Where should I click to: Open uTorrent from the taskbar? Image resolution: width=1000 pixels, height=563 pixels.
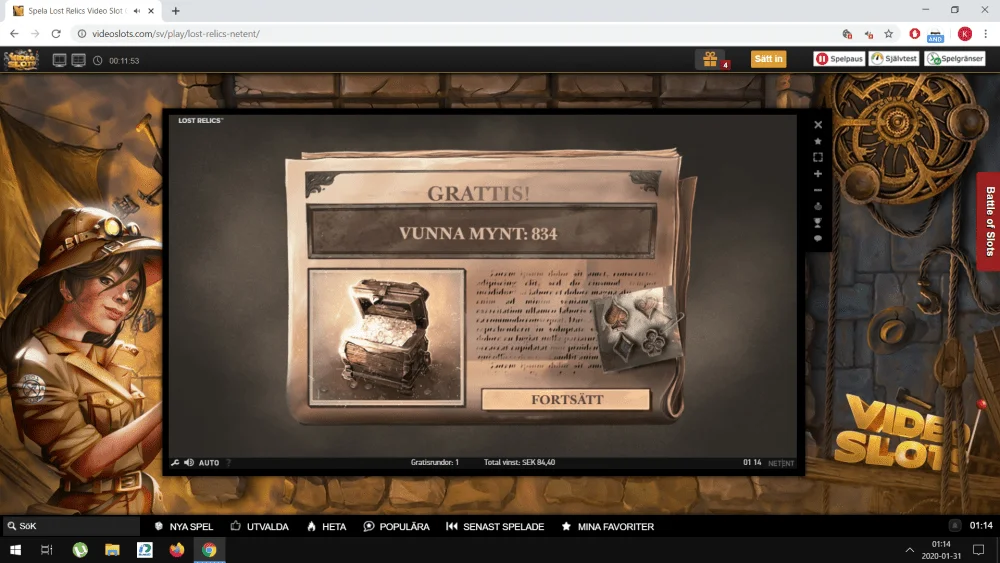coord(80,550)
